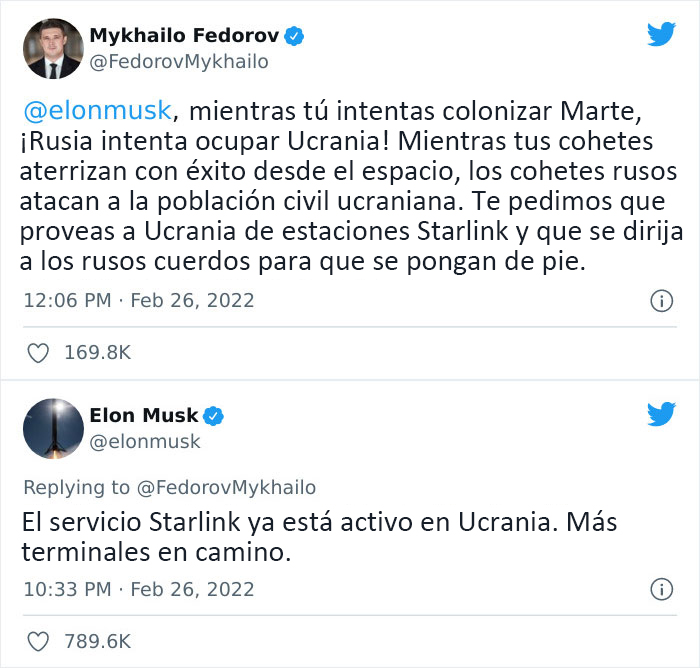Click the Mykhailo Fedorov display name
Viewport: 700px width, 668px height.
point(185,37)
